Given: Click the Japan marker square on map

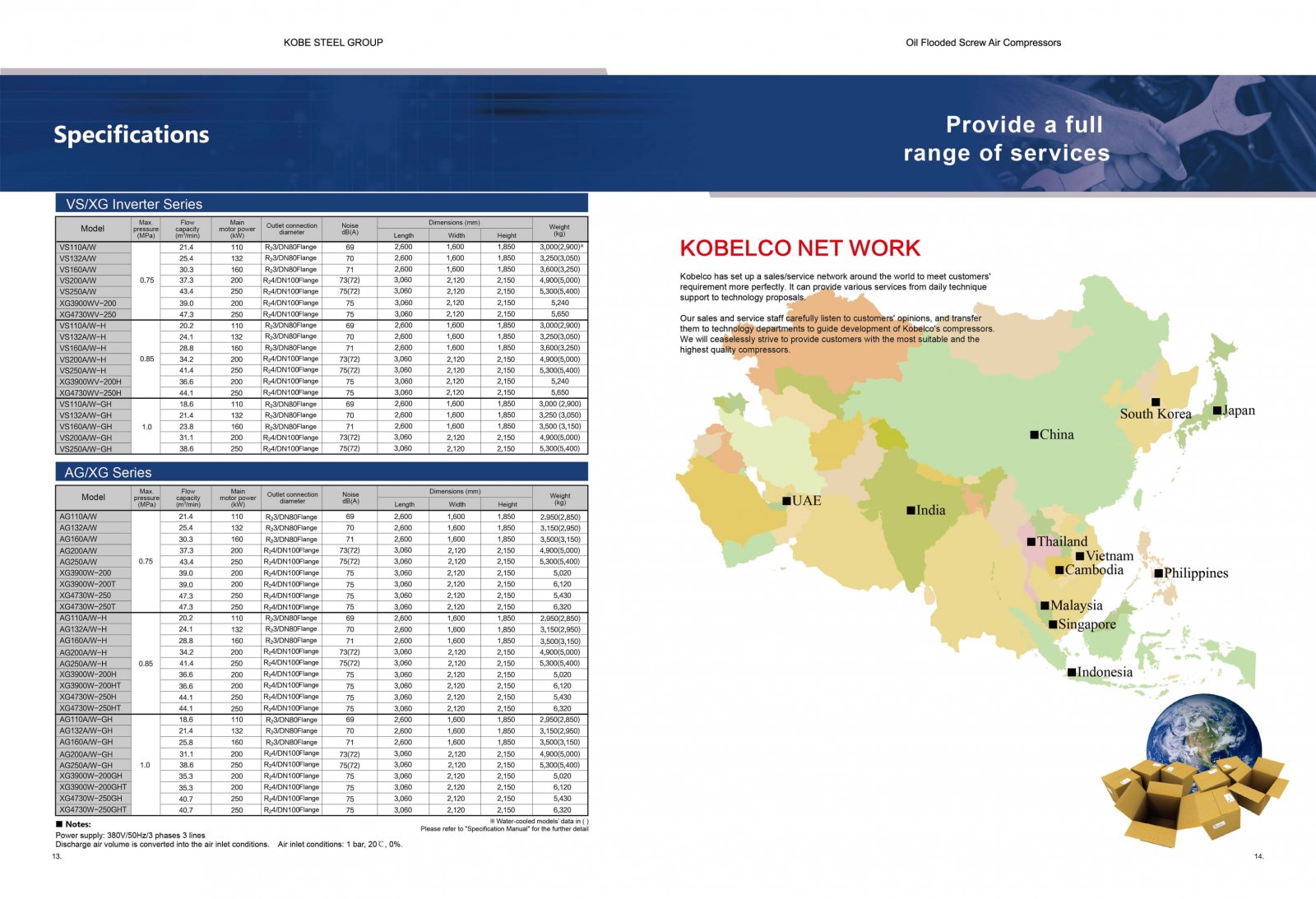Looking at the screenshot, I should [x=1217, y=410].
